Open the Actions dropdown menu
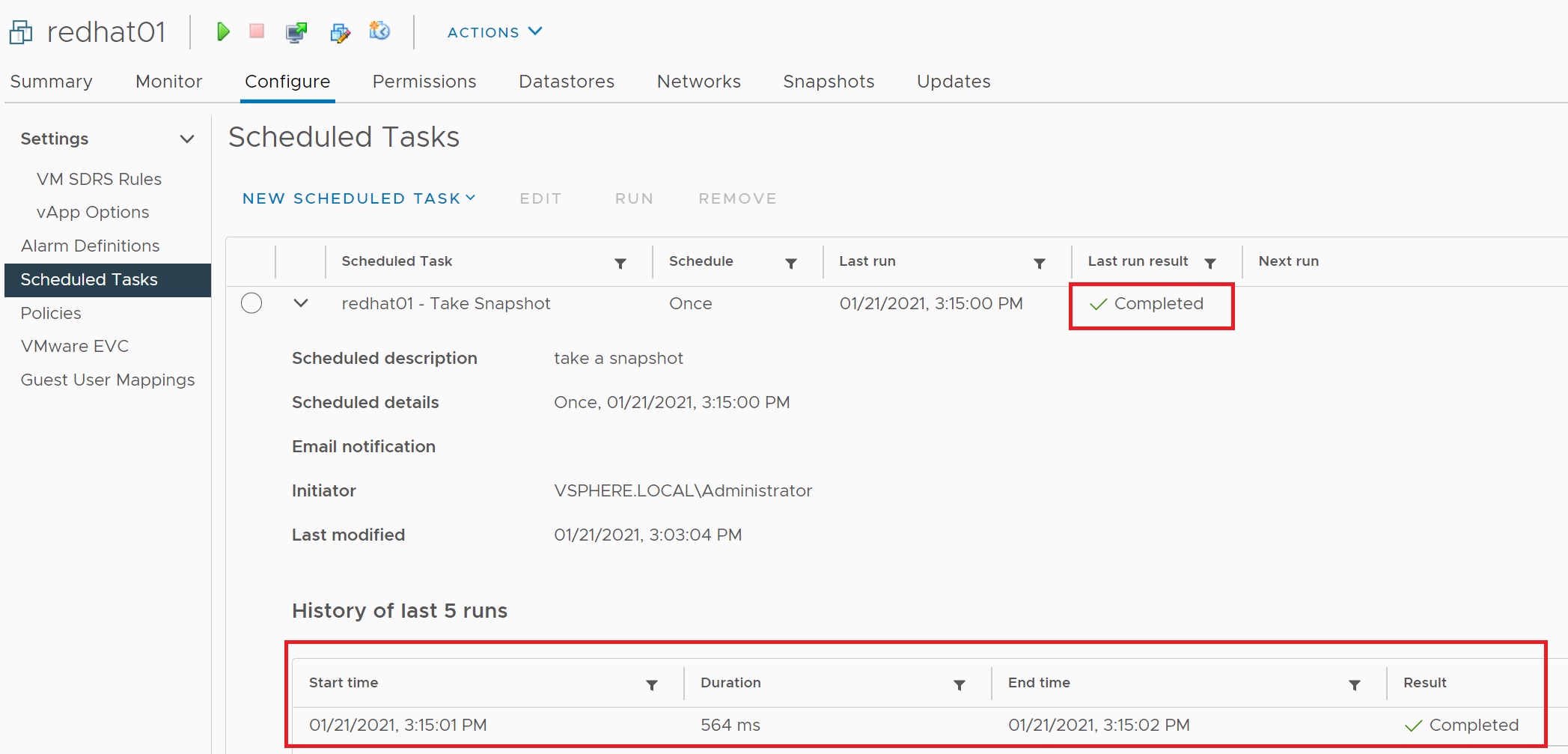The image size is (1568, 754). [x=494, y=32]
